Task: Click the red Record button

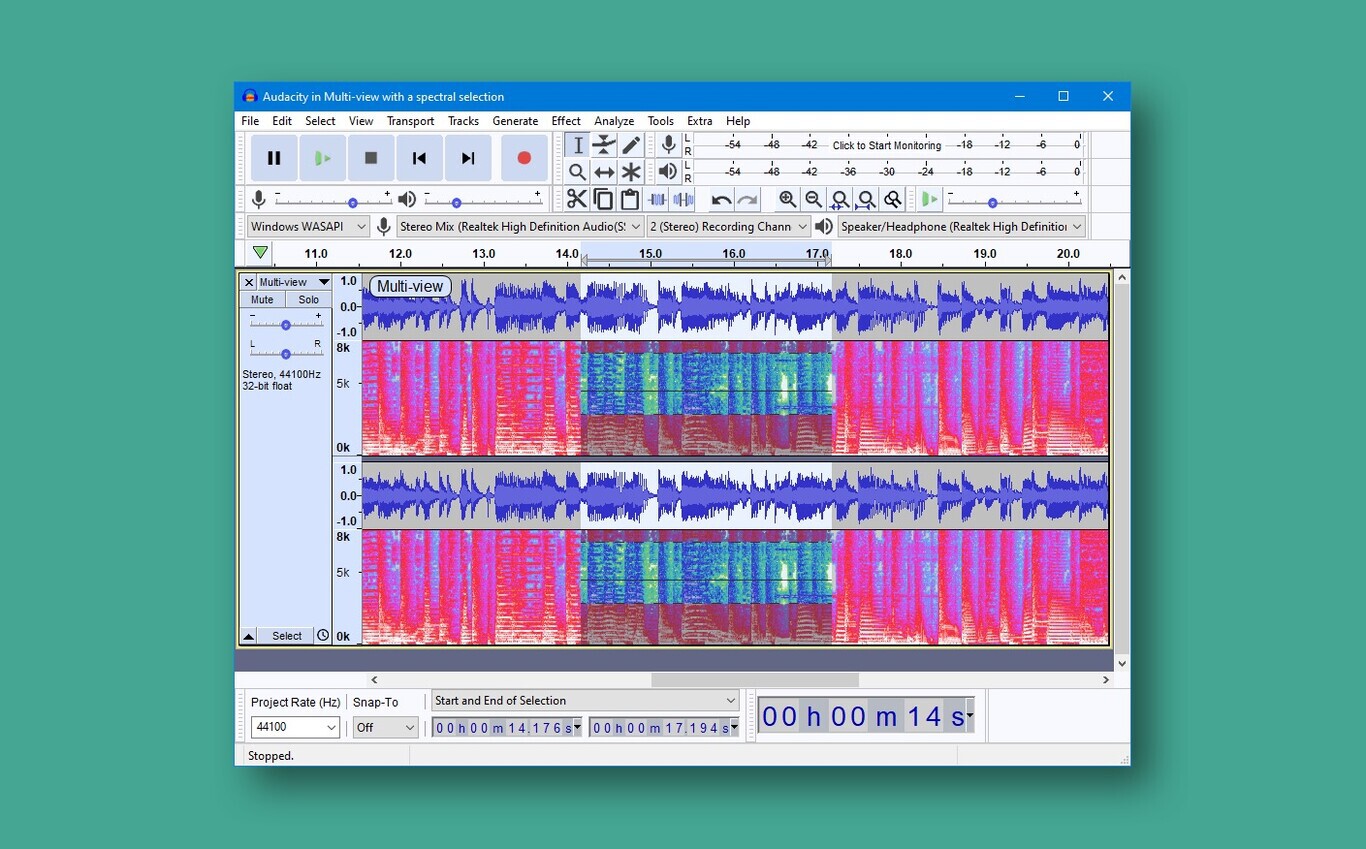Action: 523,158
